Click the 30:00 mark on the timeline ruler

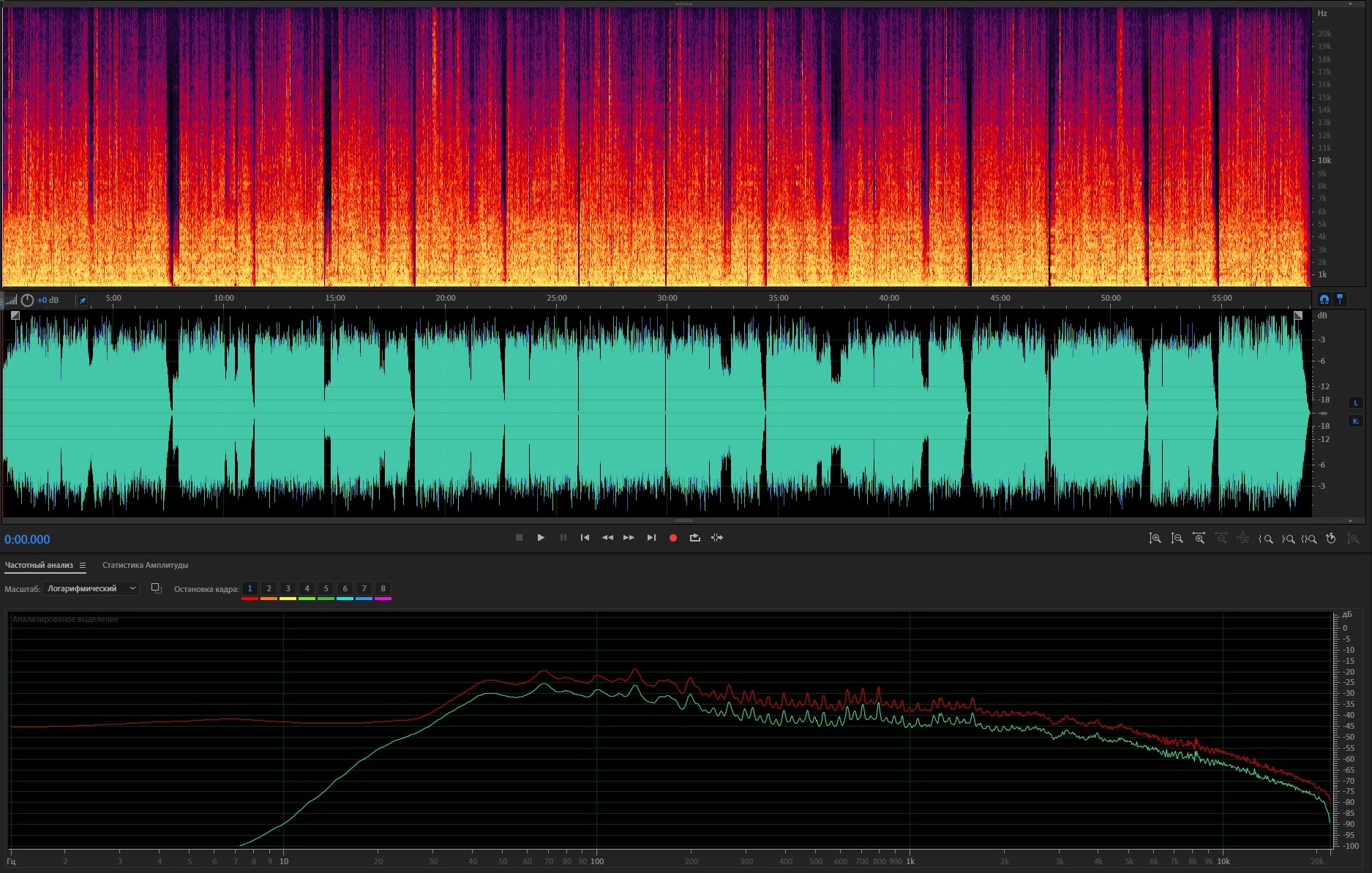point(667,299)
